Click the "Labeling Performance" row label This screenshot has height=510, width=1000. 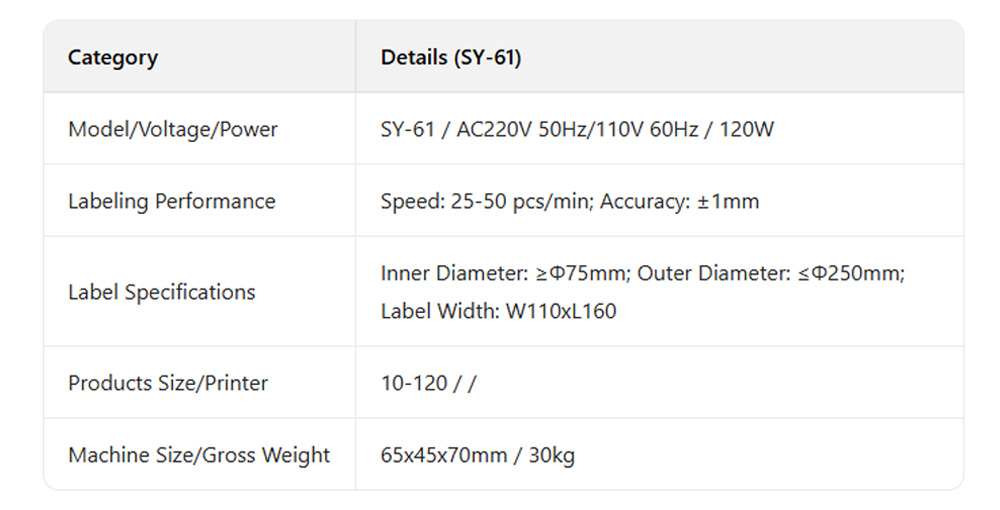[x=171, y=201]
